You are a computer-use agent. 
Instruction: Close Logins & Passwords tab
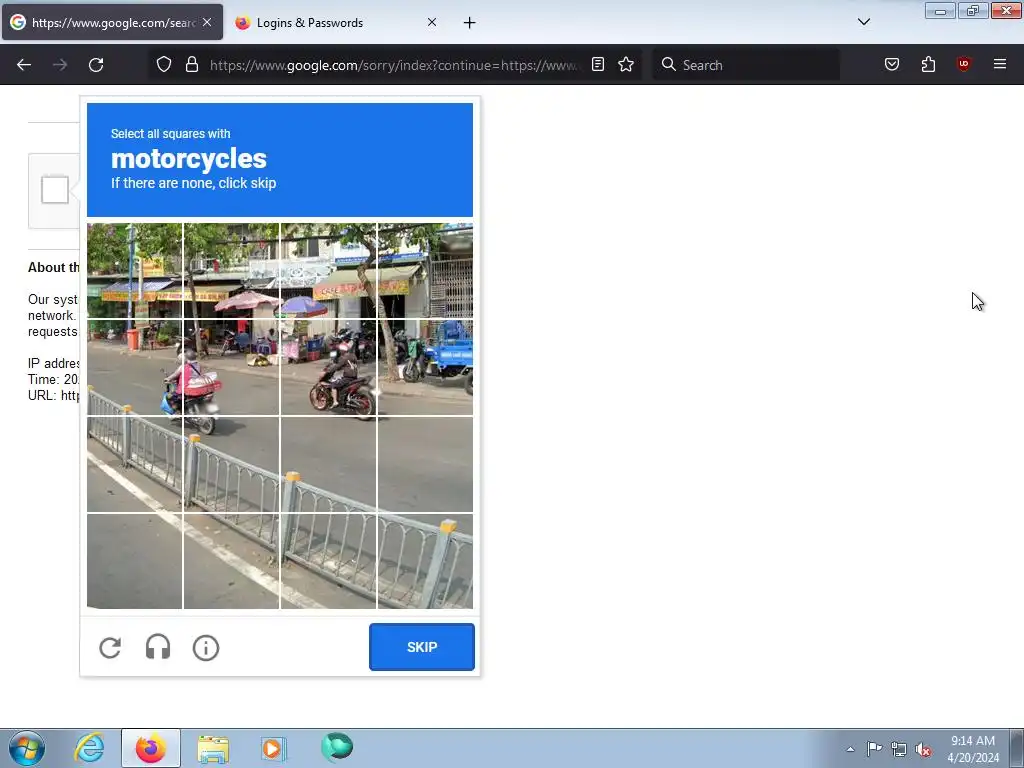tap(432, 22)
